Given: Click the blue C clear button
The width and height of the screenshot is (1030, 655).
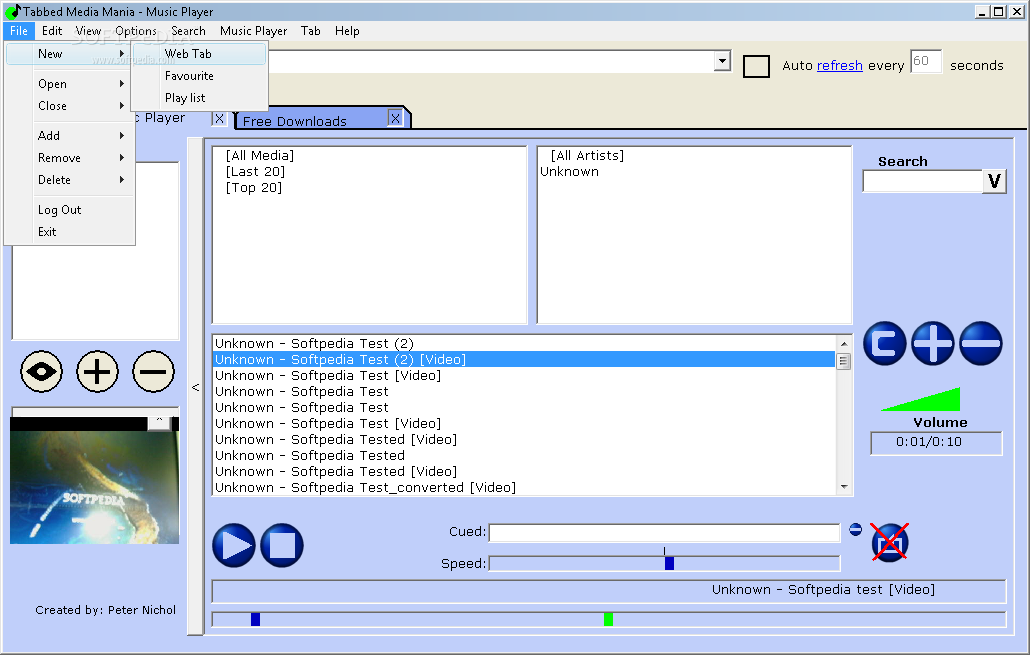Looking at the screenshot, I should [x=884, y=344].
